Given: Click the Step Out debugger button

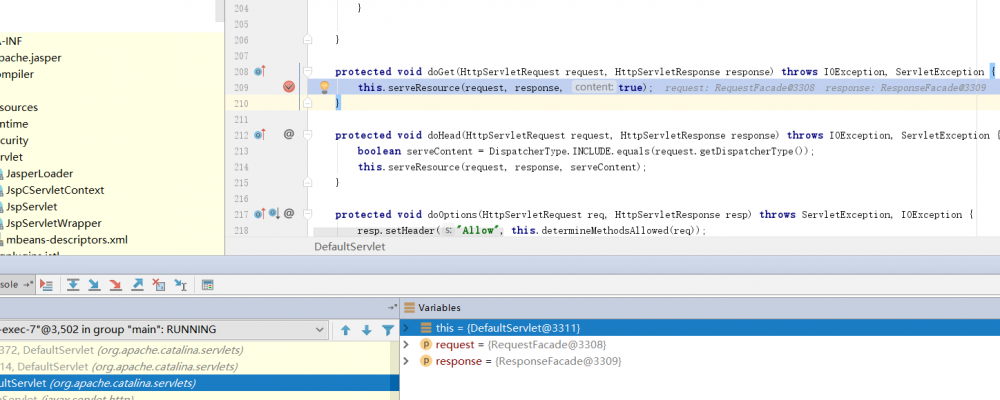Looking at the screenshot, I should 137,285.
